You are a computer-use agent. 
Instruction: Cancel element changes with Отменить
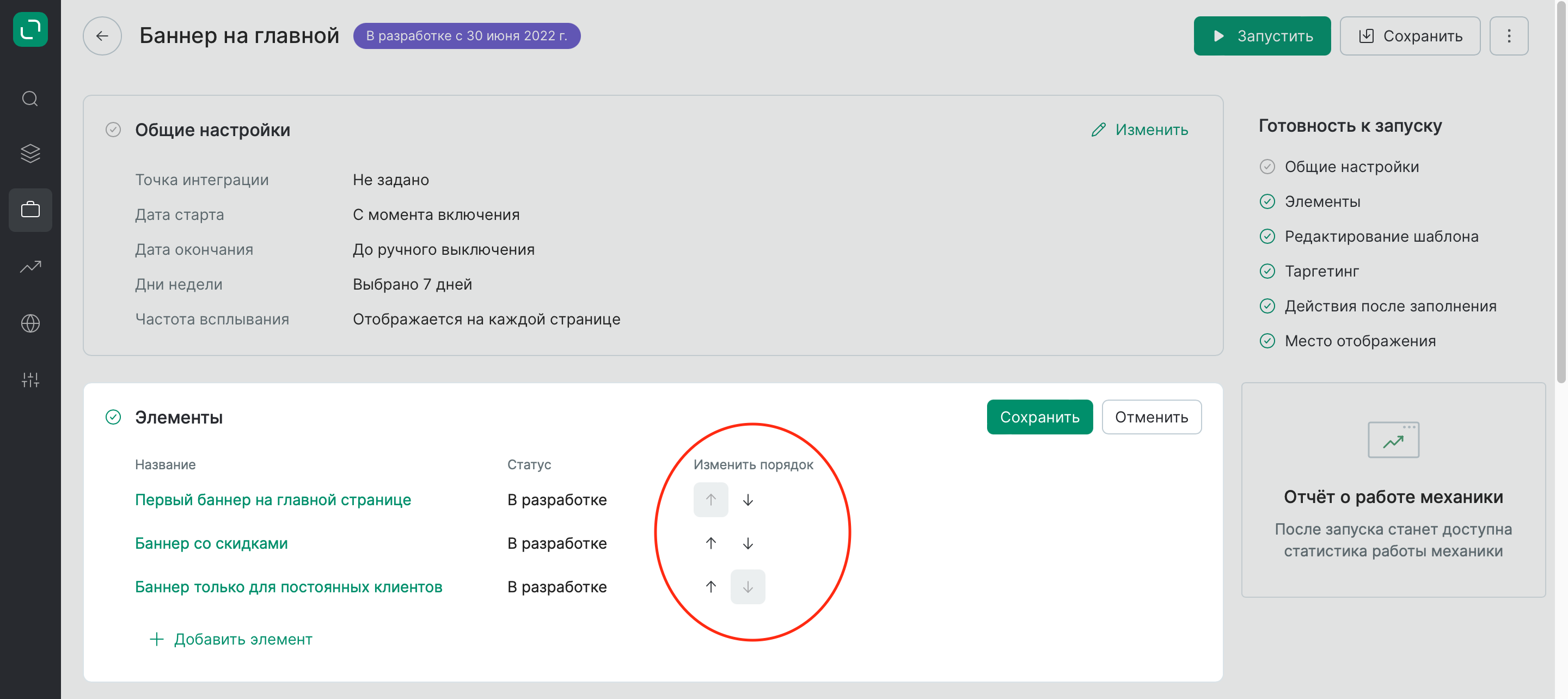[1151, 417]
